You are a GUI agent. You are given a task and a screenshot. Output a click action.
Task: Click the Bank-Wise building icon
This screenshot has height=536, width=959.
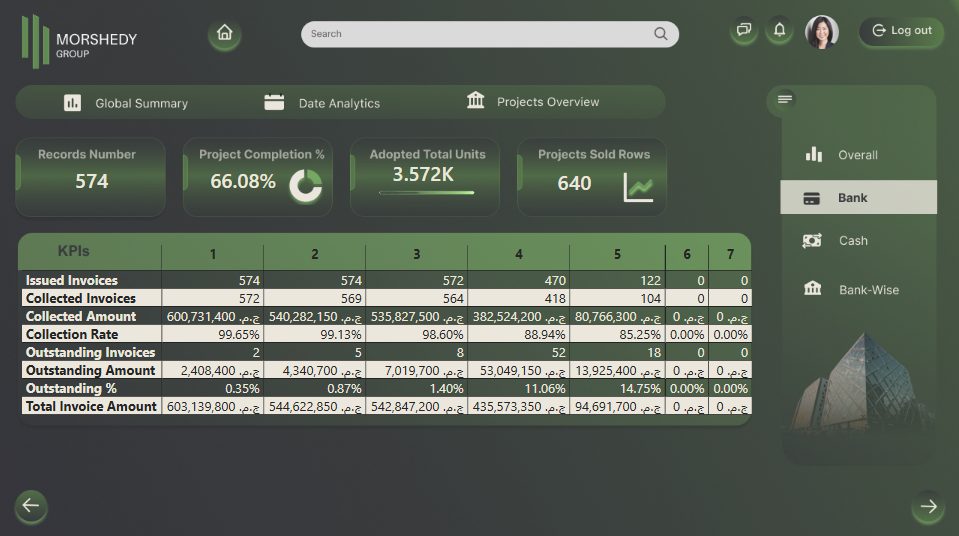coord(812,288)
